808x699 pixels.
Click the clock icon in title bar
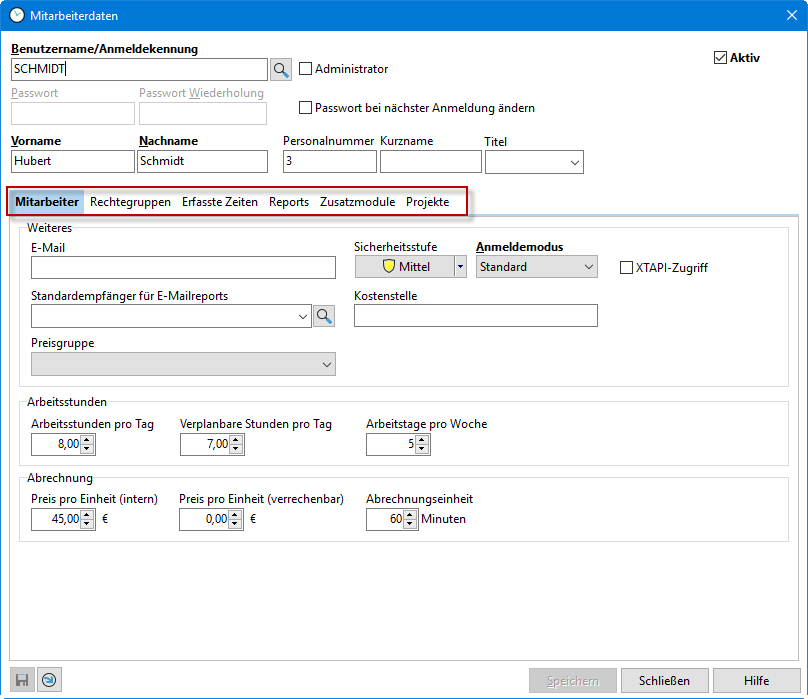[x=16, y=14]
